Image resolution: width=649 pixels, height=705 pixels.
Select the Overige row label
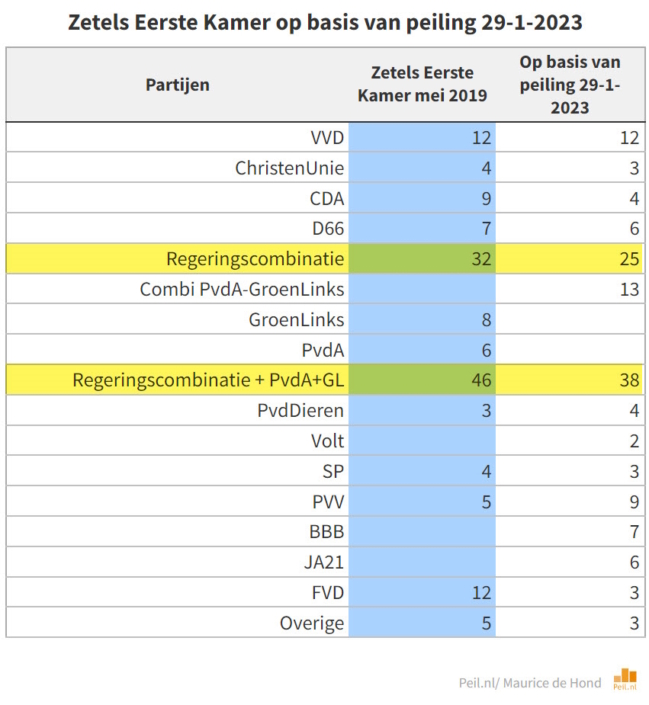tap(312, 623)
